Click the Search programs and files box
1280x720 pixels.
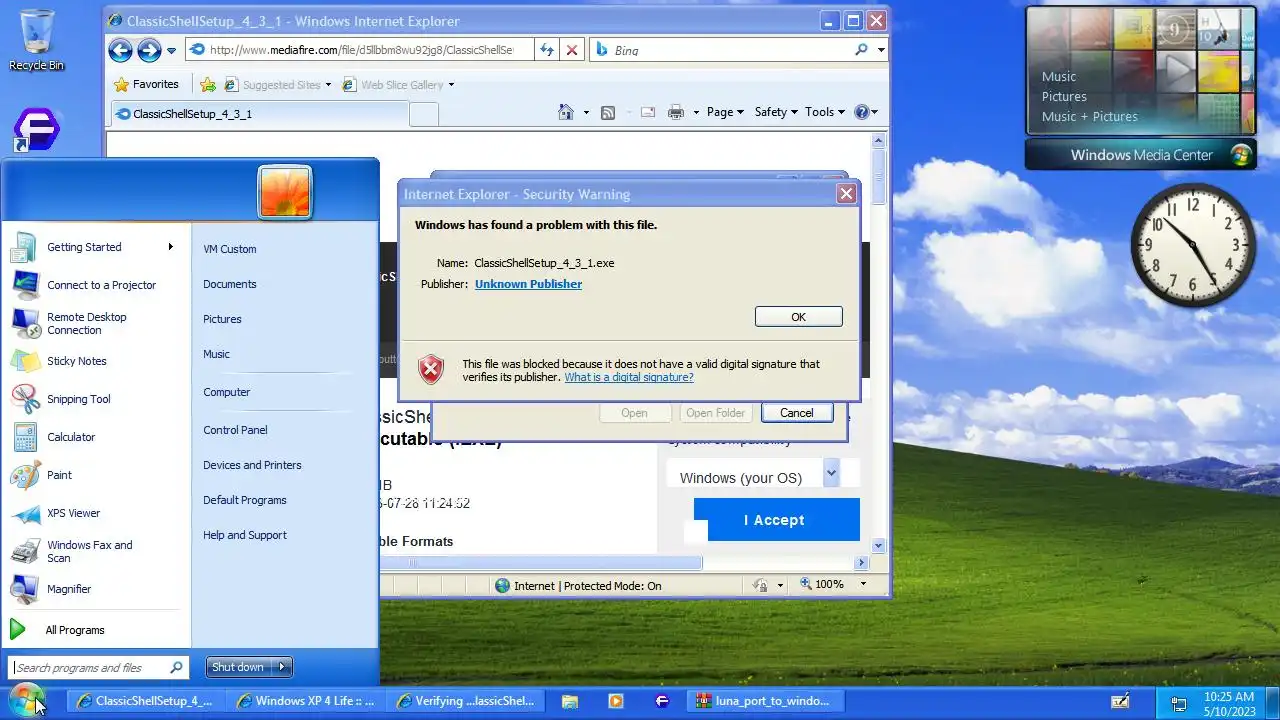(x=97, y=667)
